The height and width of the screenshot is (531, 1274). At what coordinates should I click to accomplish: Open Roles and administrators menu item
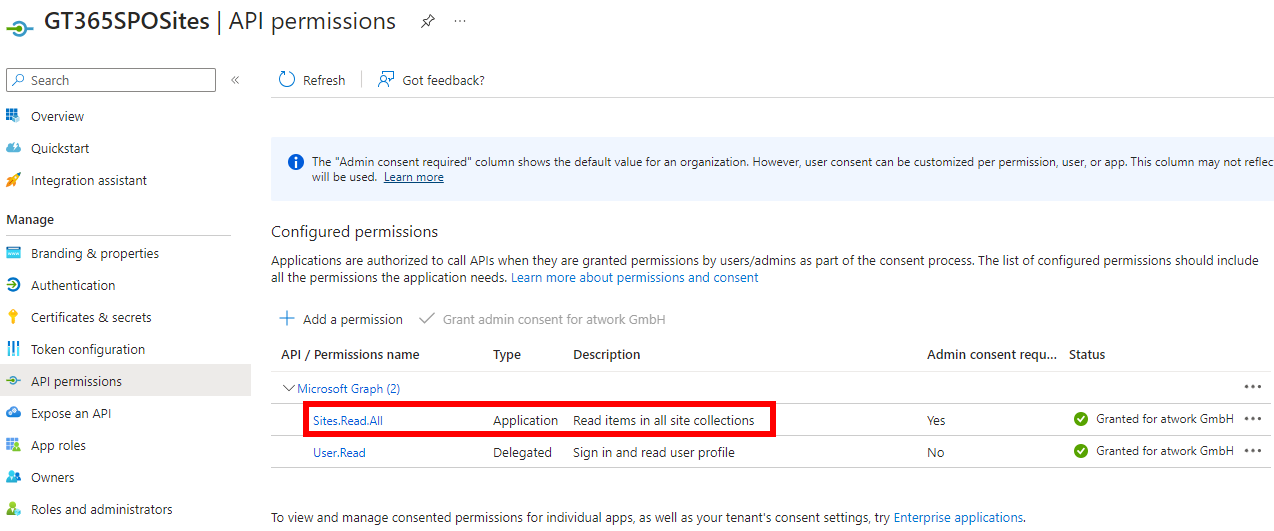pyautogui.click(x=101, y=509)
